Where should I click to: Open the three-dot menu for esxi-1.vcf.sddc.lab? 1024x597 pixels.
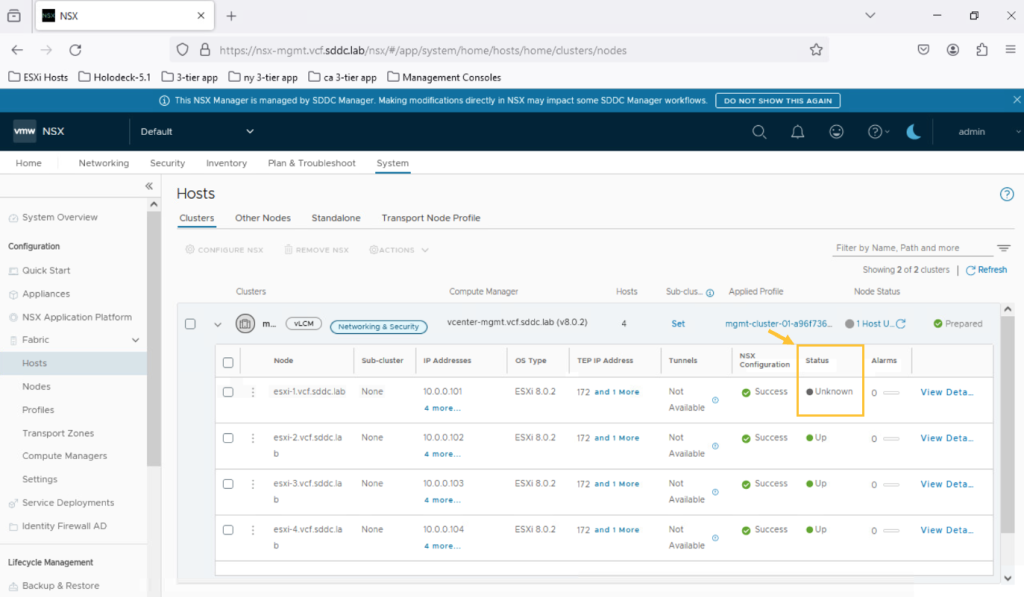tap(253, 392)
